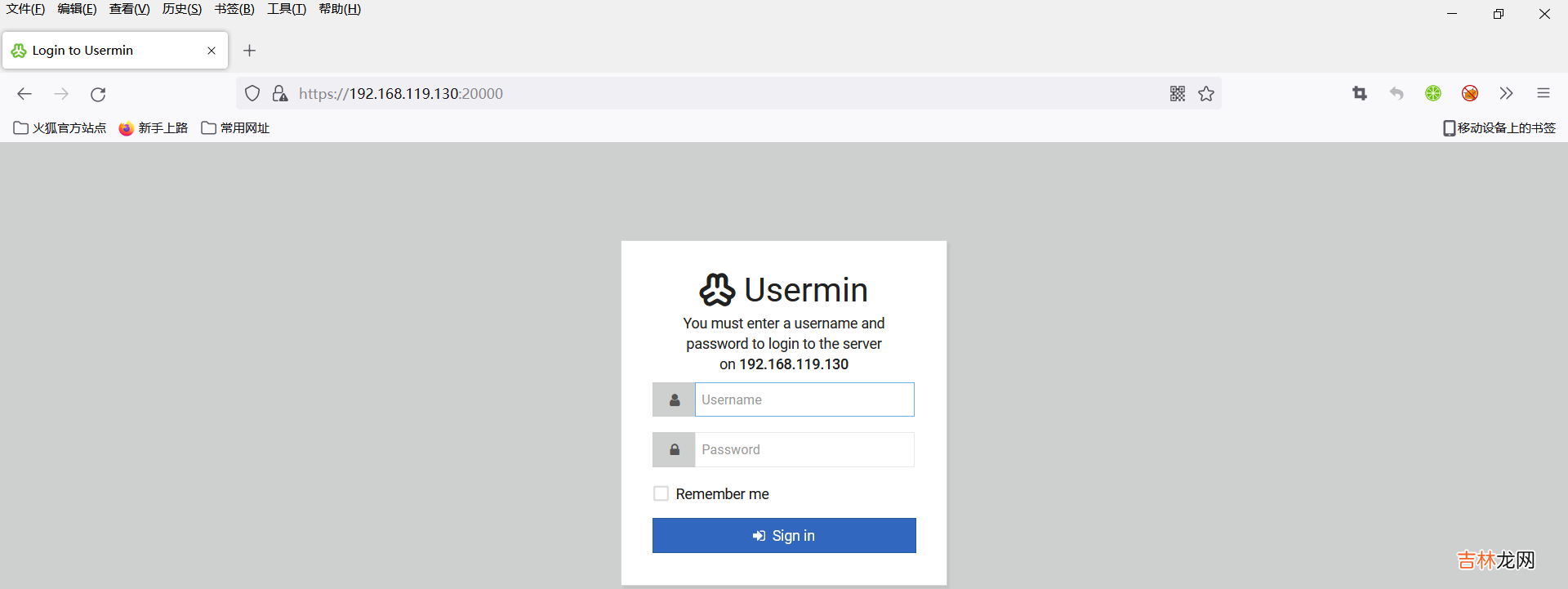Screen dimensions: 1568x589
Task: Open the tracking protection shield icon
Action: [252, 94]
